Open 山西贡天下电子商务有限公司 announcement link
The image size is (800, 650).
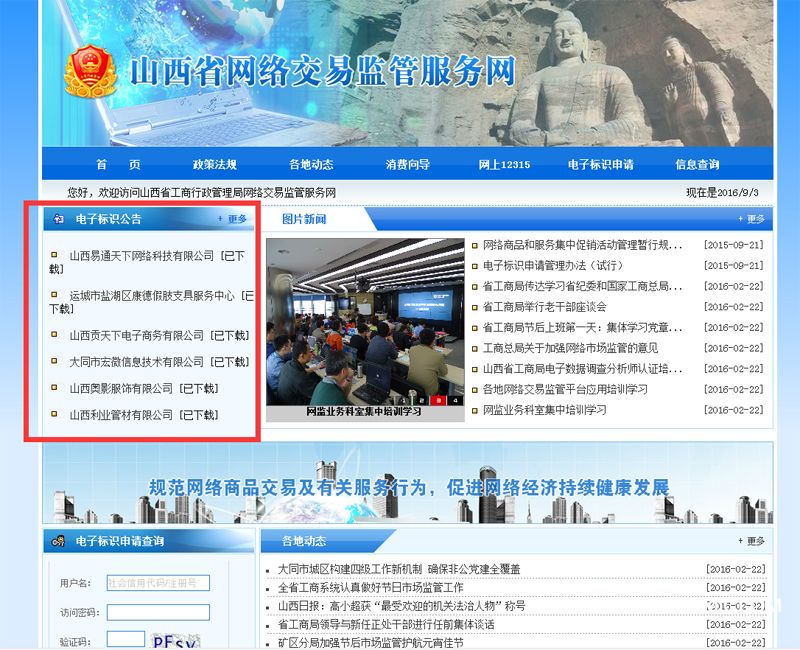(136, 336)
